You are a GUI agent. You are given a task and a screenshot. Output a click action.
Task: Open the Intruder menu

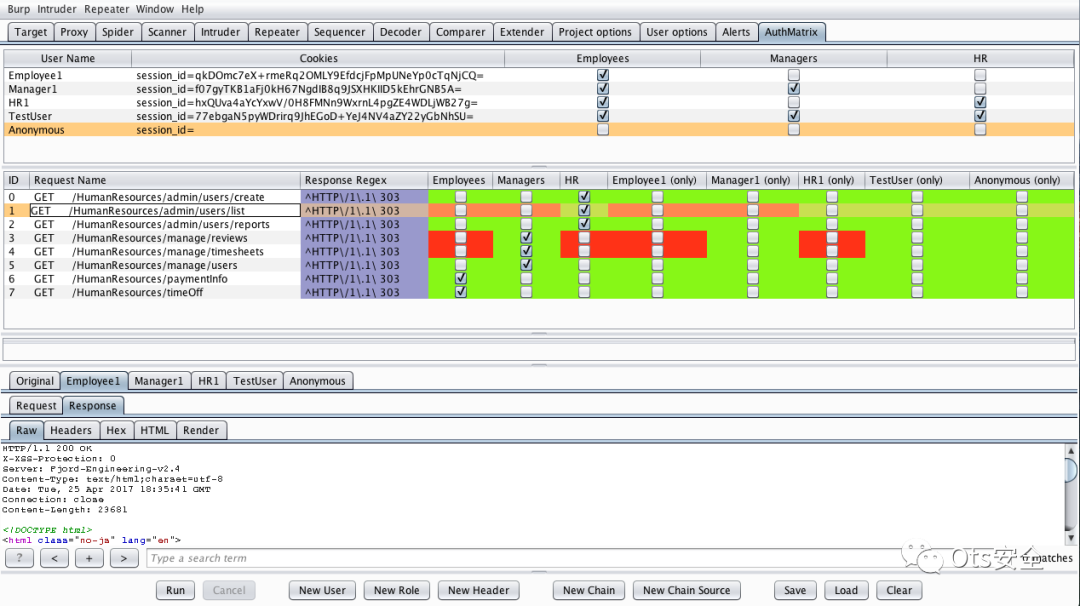pos(56,9)
